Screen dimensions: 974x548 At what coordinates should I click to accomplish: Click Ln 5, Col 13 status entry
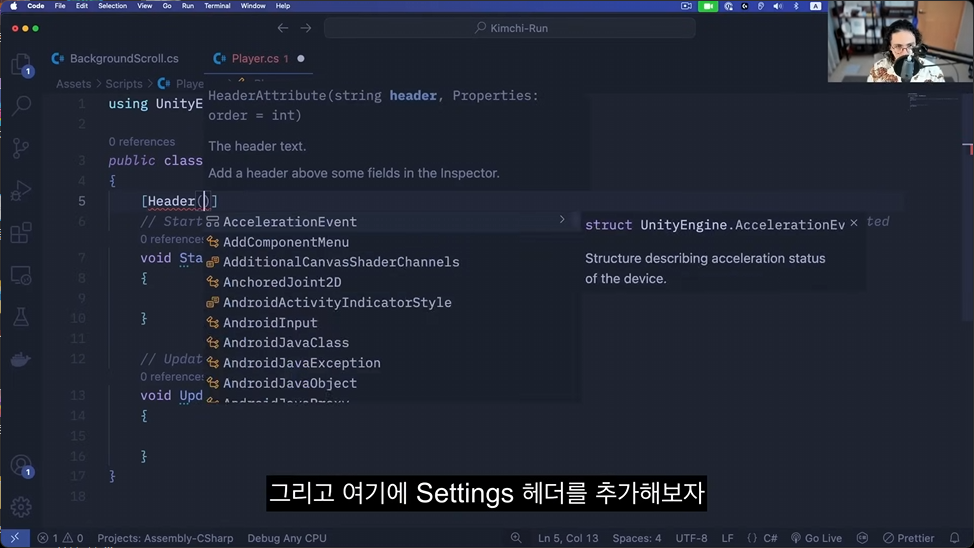click(x=568, y=538)
